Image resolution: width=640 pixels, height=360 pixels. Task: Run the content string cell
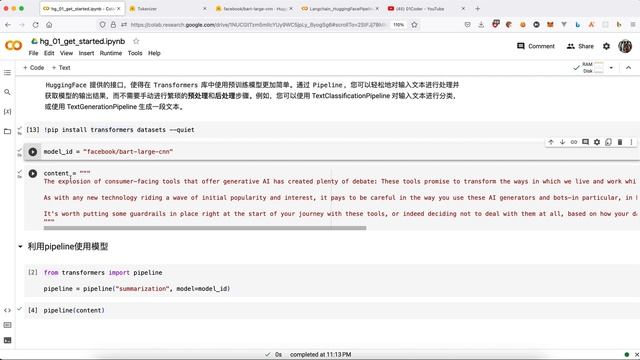tap(33, 173)
